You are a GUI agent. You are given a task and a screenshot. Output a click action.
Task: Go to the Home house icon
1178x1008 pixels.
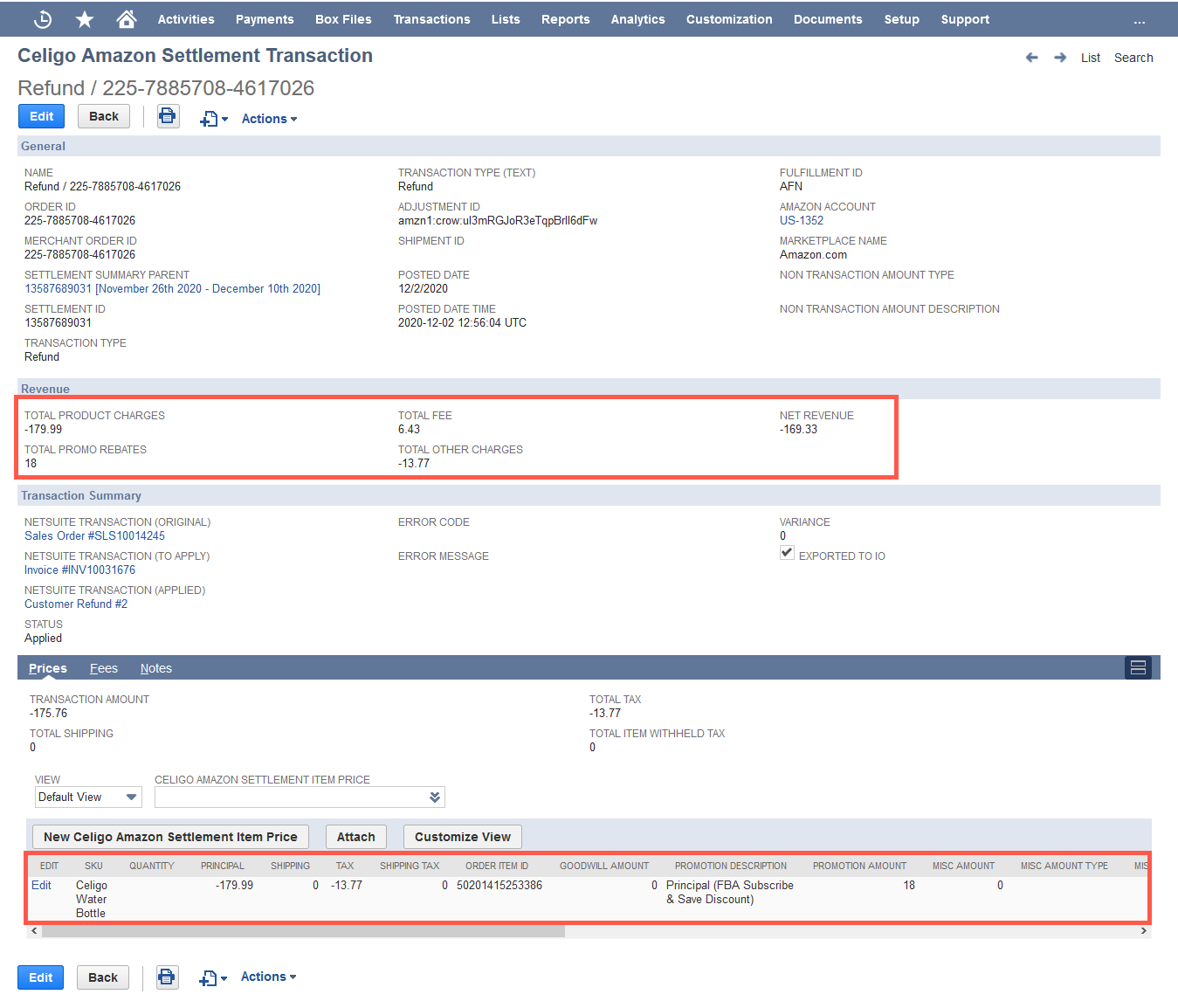click(x=127, y=18)
